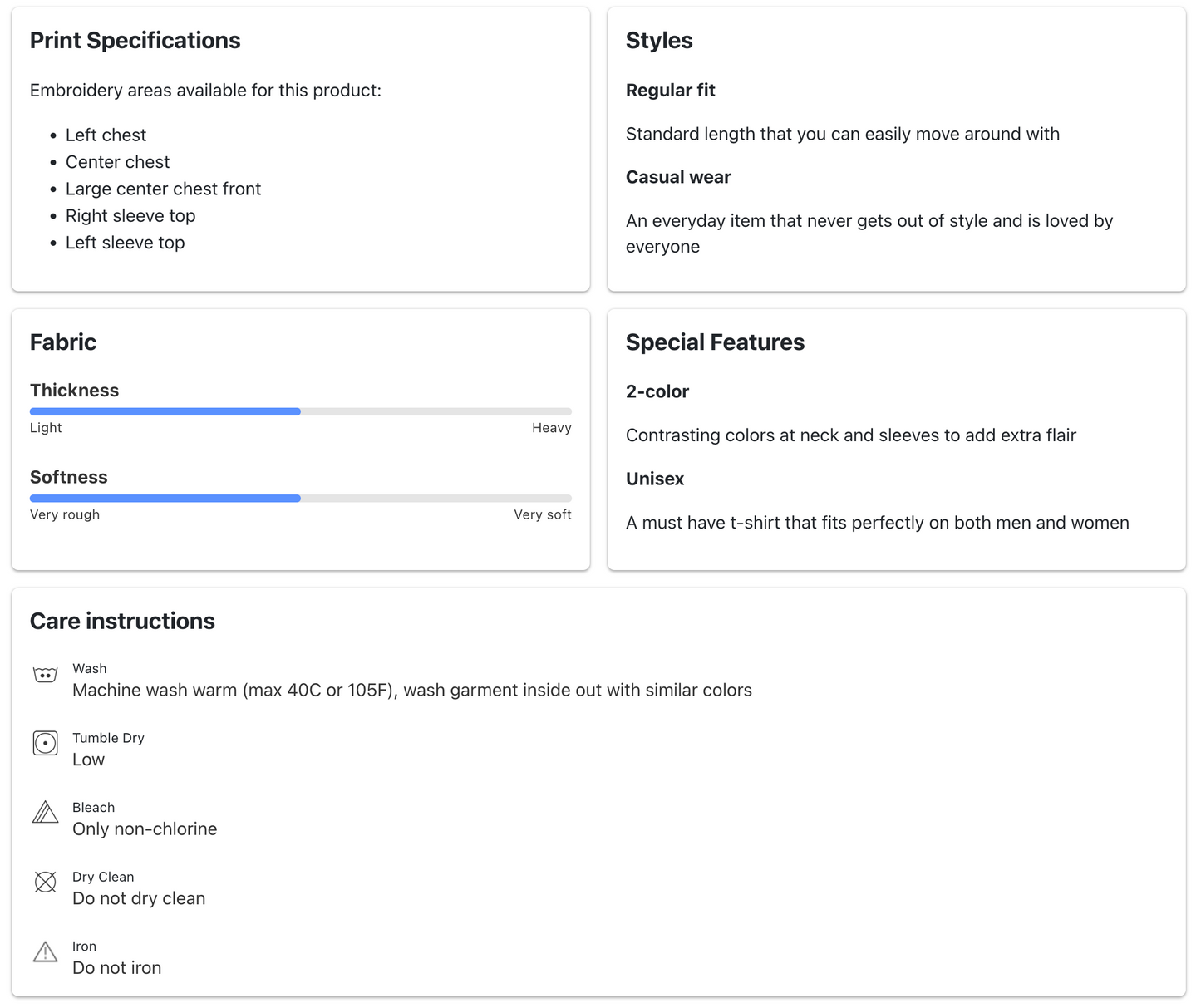Click 'Left sleeve top' list item
This screenshot has height=1008, width=1201.
pos(125,243)
